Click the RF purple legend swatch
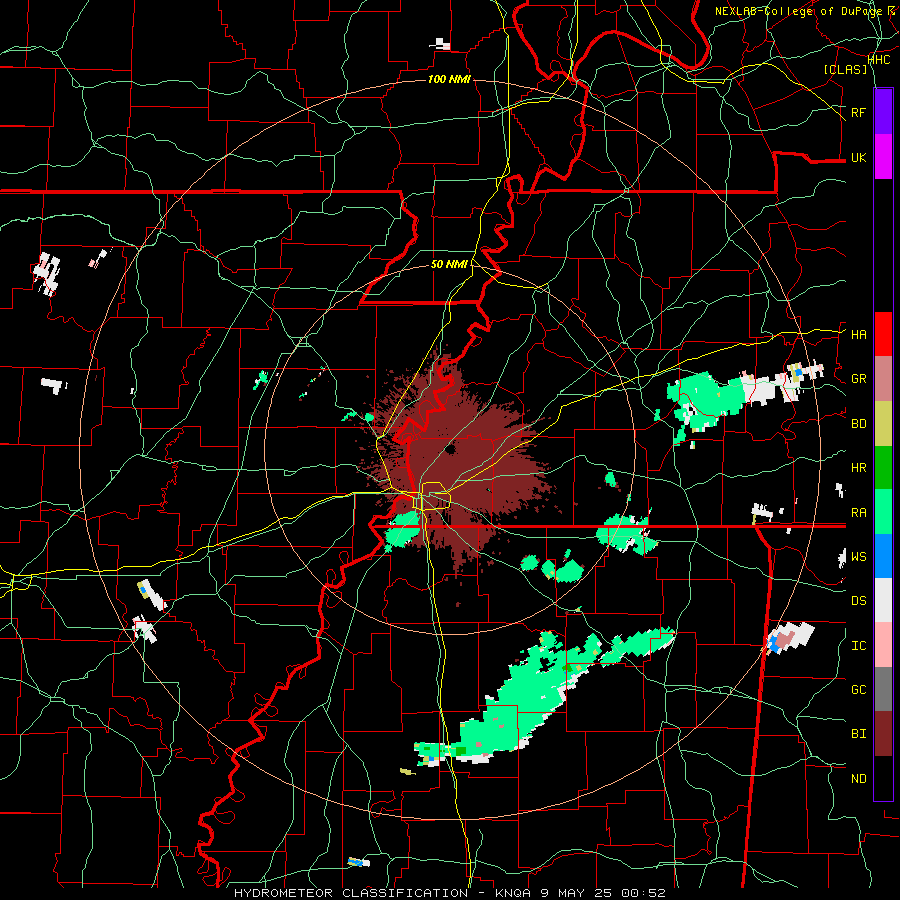This screenshot has height=900, width=900. 883,112
